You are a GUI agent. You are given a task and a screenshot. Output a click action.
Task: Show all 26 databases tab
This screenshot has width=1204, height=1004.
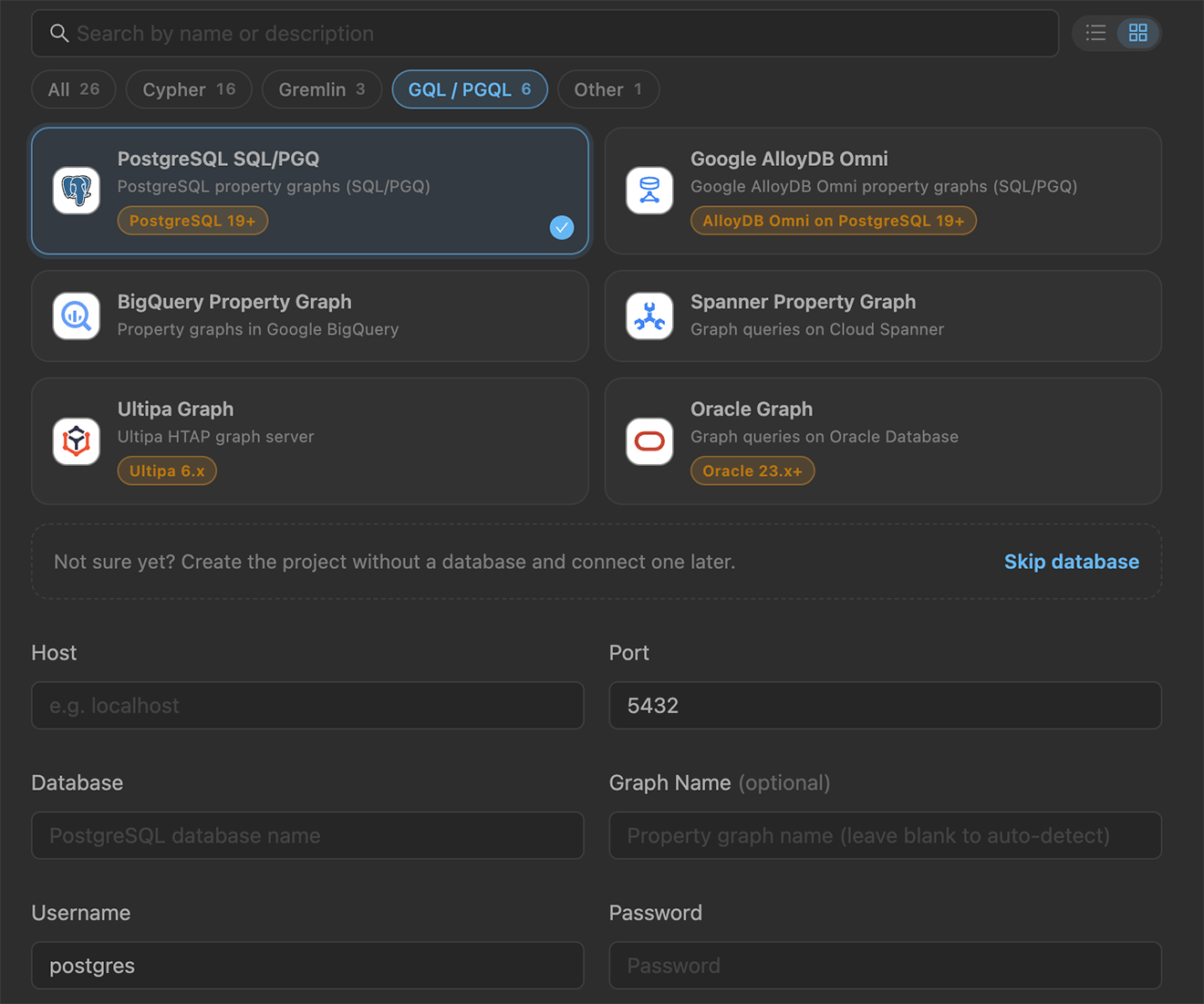pos(74,89)
